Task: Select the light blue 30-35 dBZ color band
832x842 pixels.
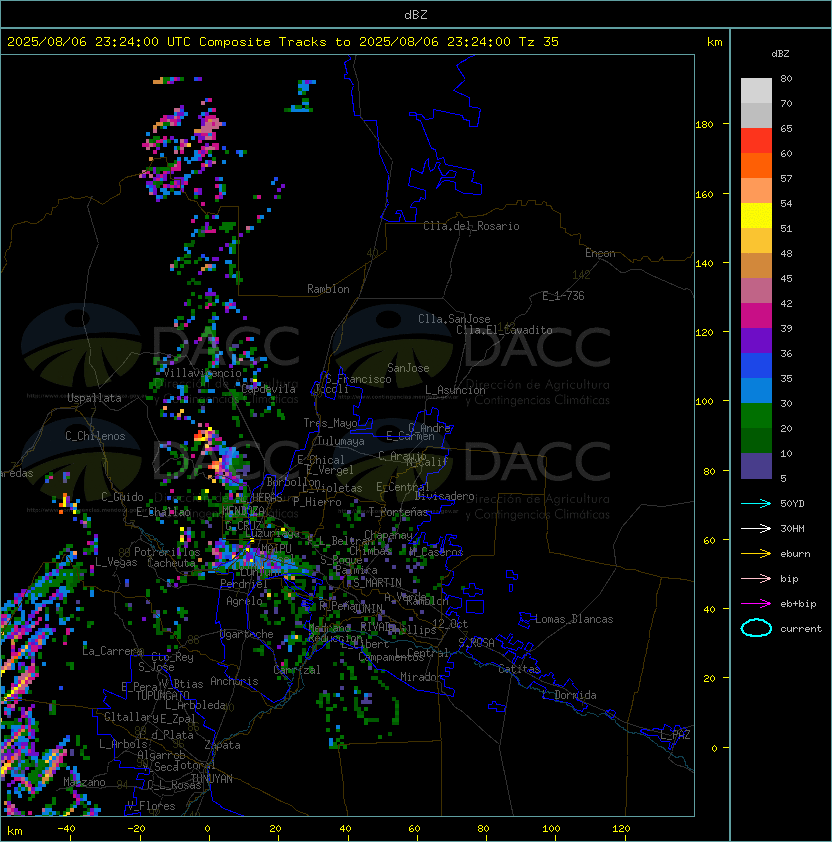Action: [756, 391]
